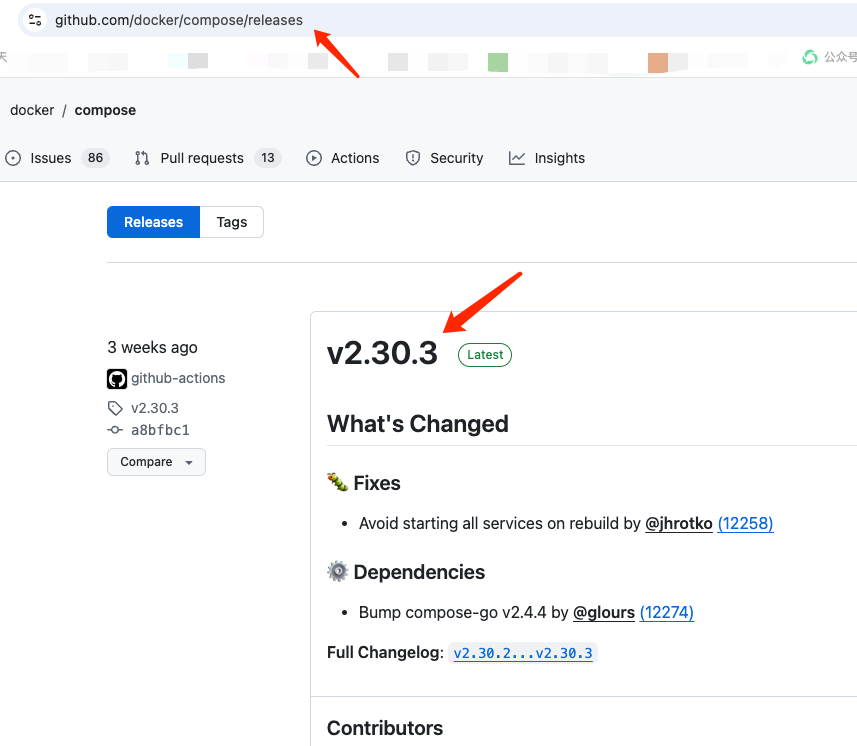Screen dimensions: 857x746
Task: Open the github-actions author link
Action: (x=178, y=378)
